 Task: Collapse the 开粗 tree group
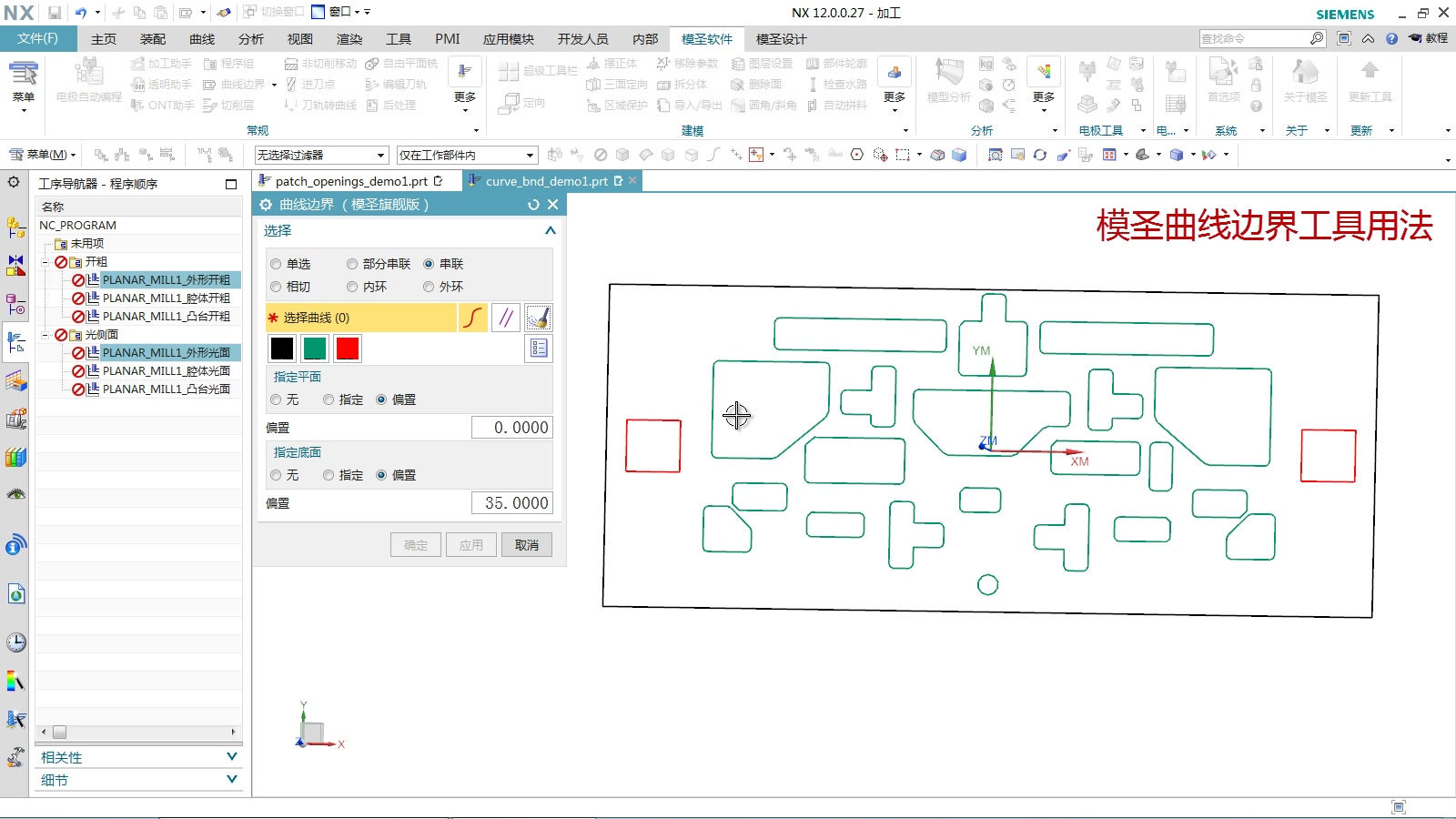[45, 261]
